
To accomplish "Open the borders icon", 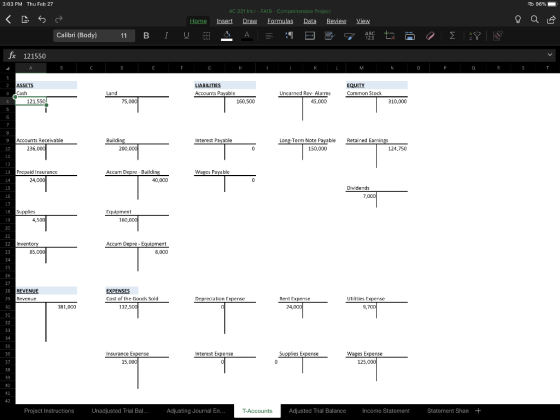I will pyautogui.click(x=206, y=35).
